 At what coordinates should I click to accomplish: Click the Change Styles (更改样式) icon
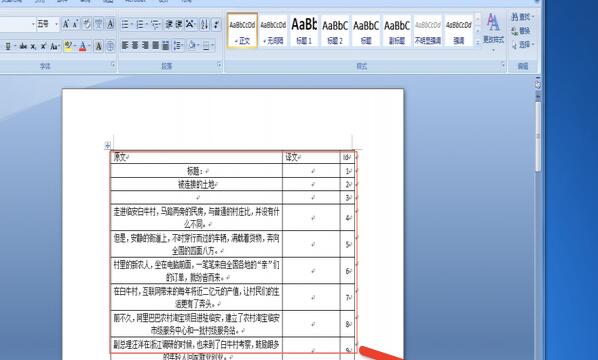[x=493, y=30]
